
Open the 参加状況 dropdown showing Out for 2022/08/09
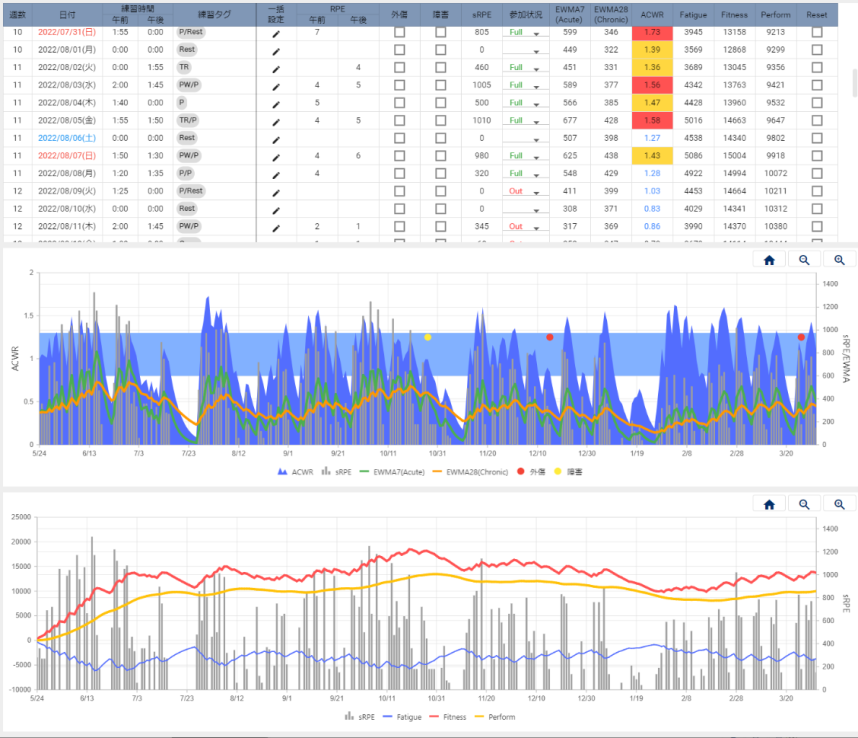click(526, 190)
